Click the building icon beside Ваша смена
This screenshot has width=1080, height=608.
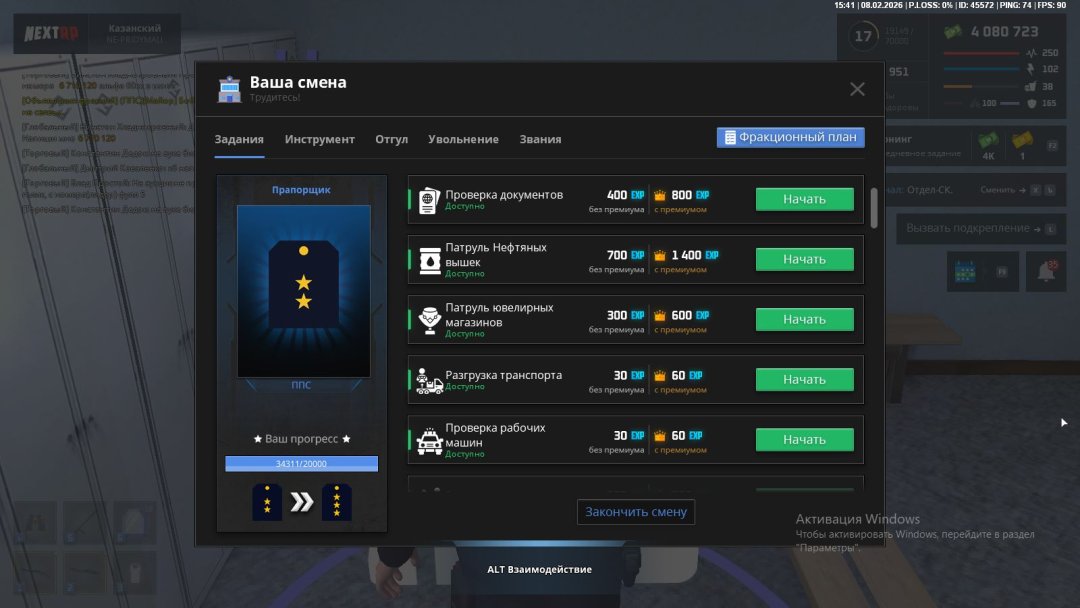point(229,90)
